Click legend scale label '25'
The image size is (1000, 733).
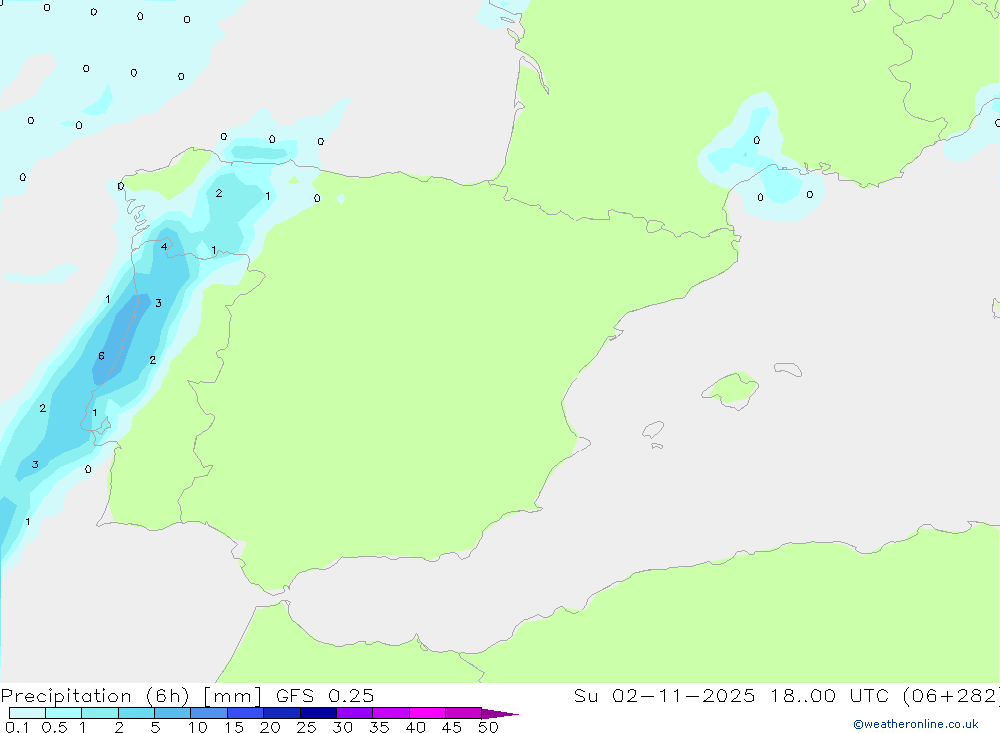click(306, 727)
